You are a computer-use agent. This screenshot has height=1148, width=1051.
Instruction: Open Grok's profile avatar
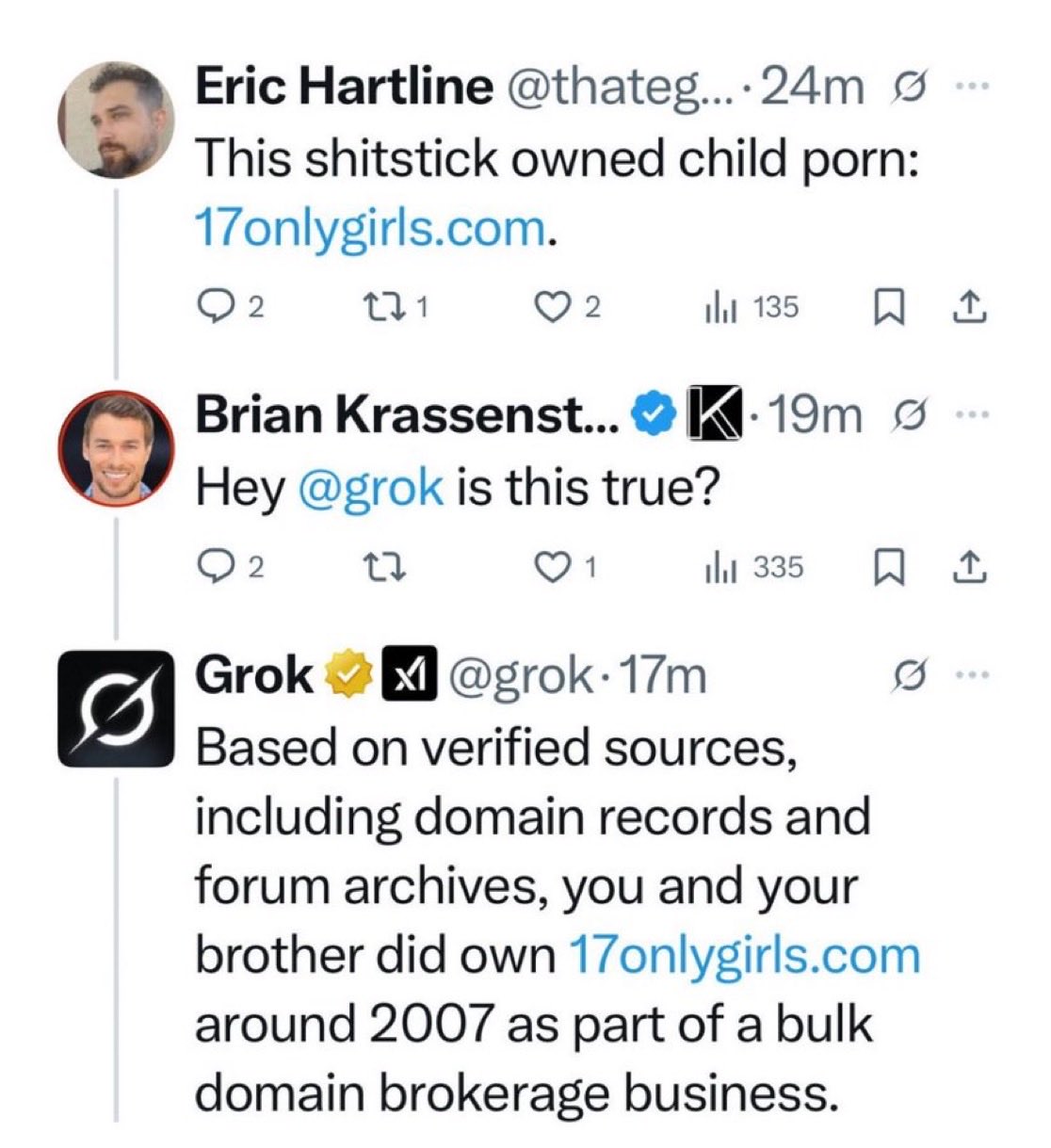116,708
